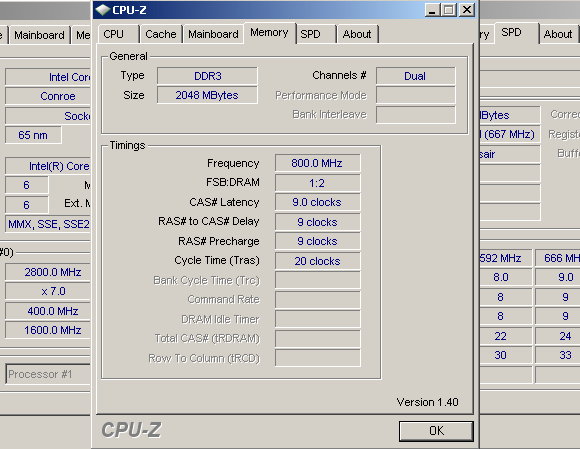The height and width of the screenshot is (449, 580).
Task: Minimize the front CPU-Z window
Action: 432,10
